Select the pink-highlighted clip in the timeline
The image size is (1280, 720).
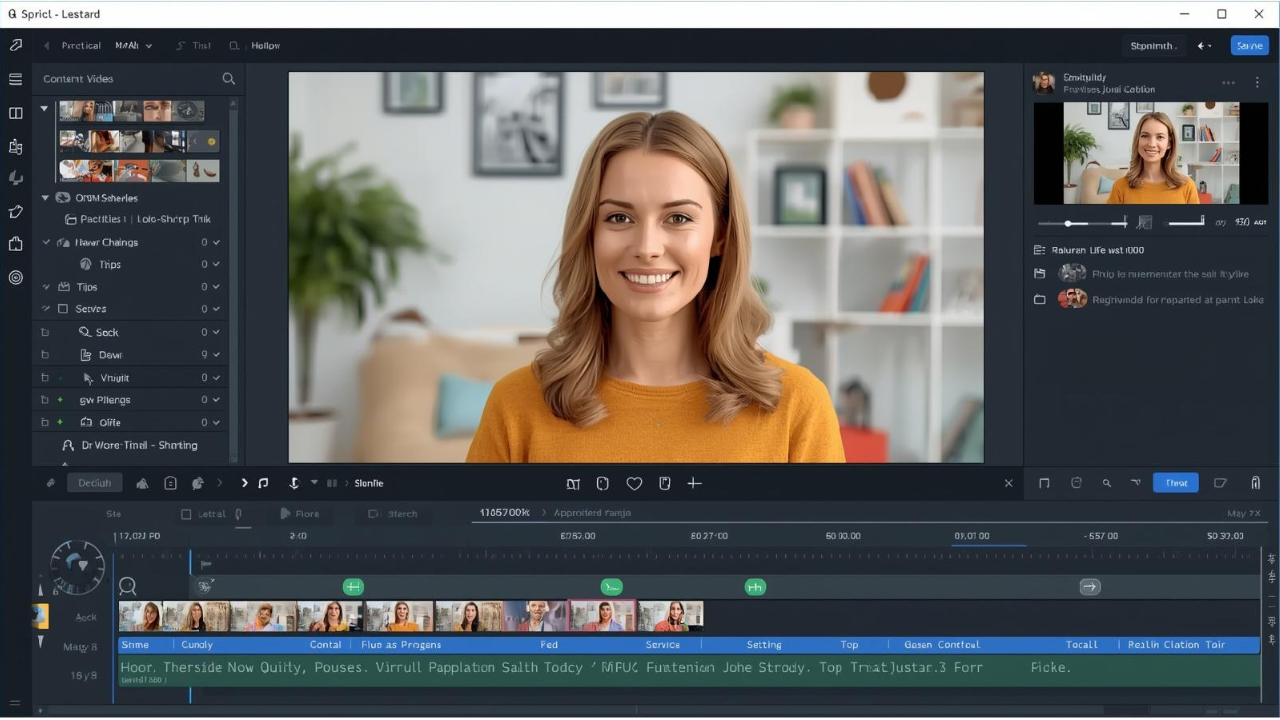click(x=602, y=616)
